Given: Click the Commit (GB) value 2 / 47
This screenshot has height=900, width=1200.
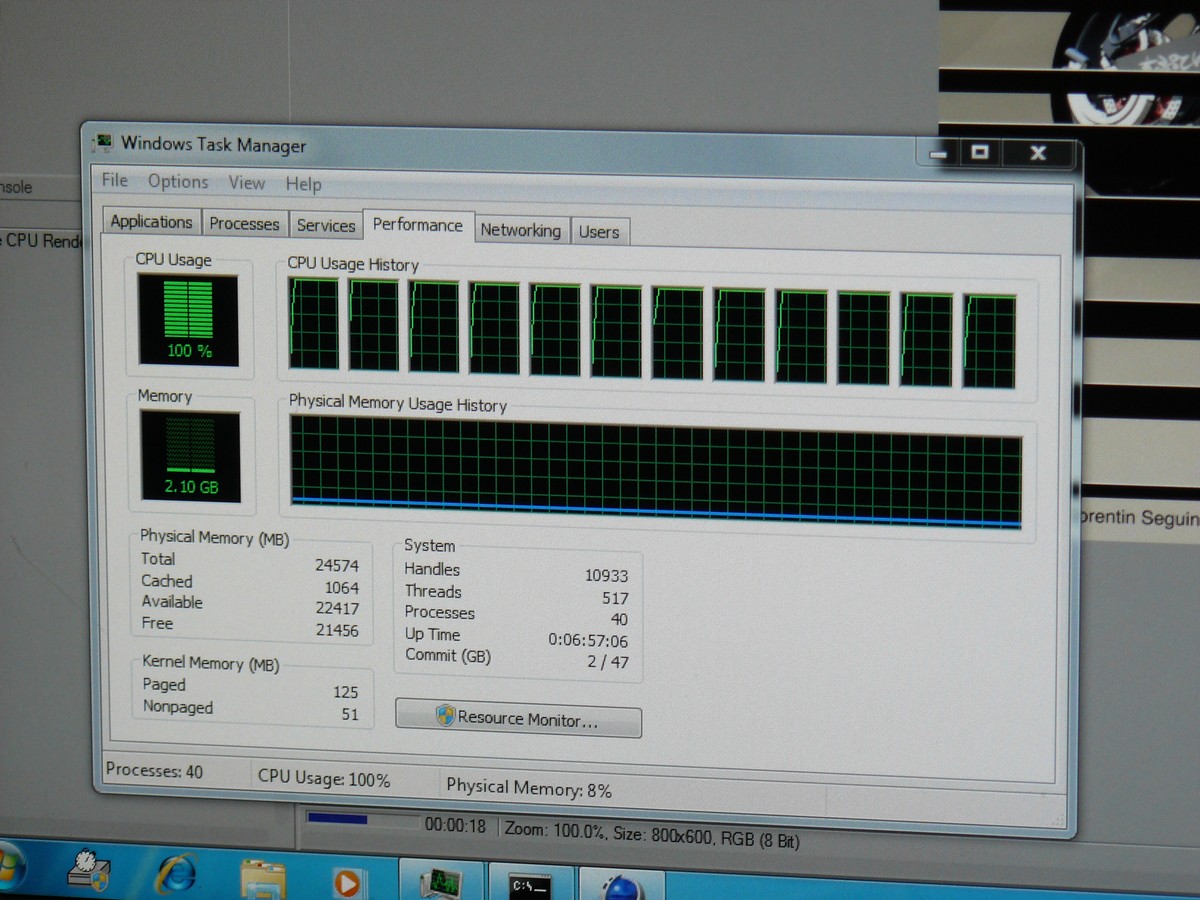Looking at the screenshot, I should point(608,662).
